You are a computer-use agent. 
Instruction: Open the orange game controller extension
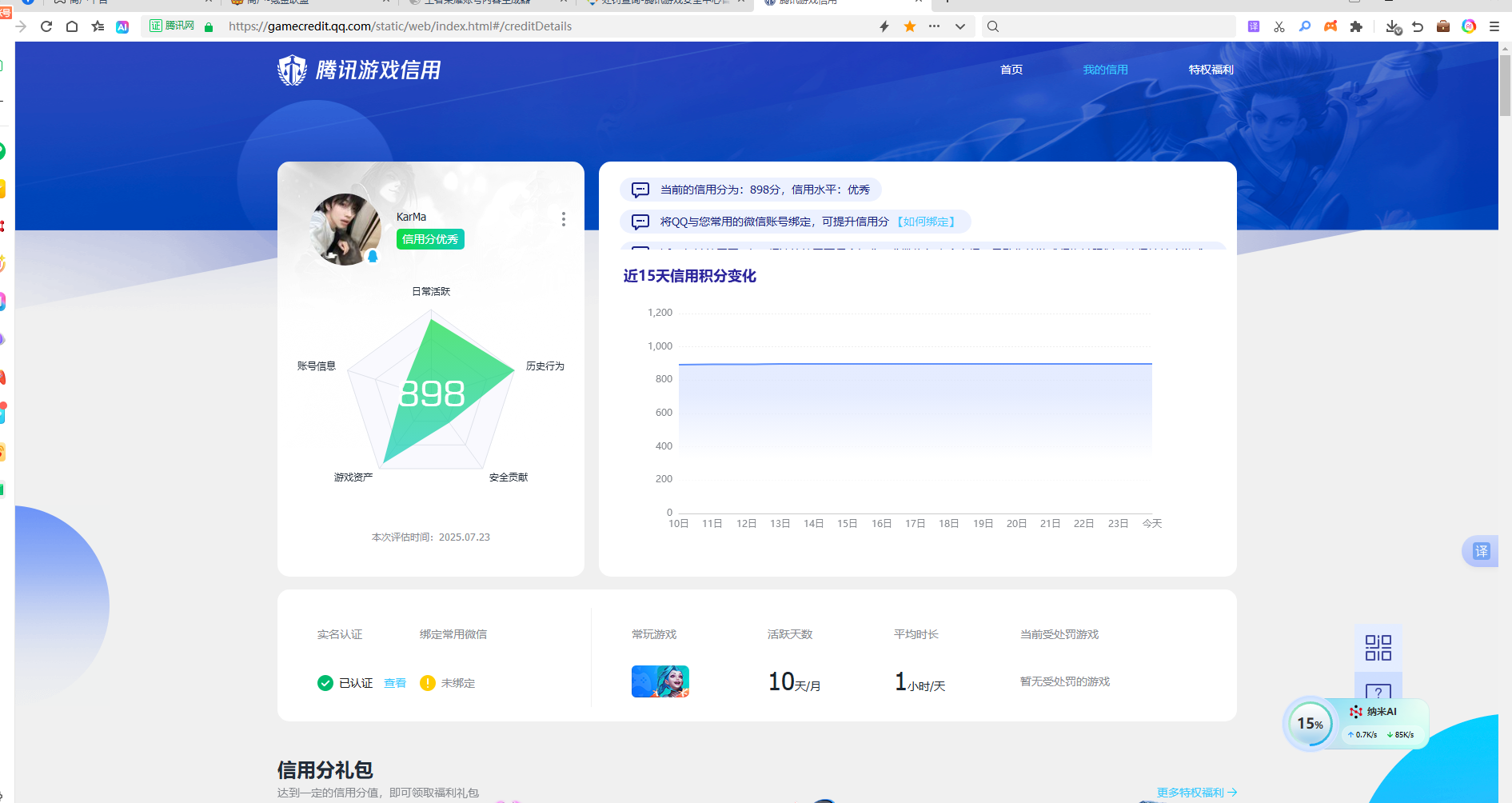(x=1330, y=26)
